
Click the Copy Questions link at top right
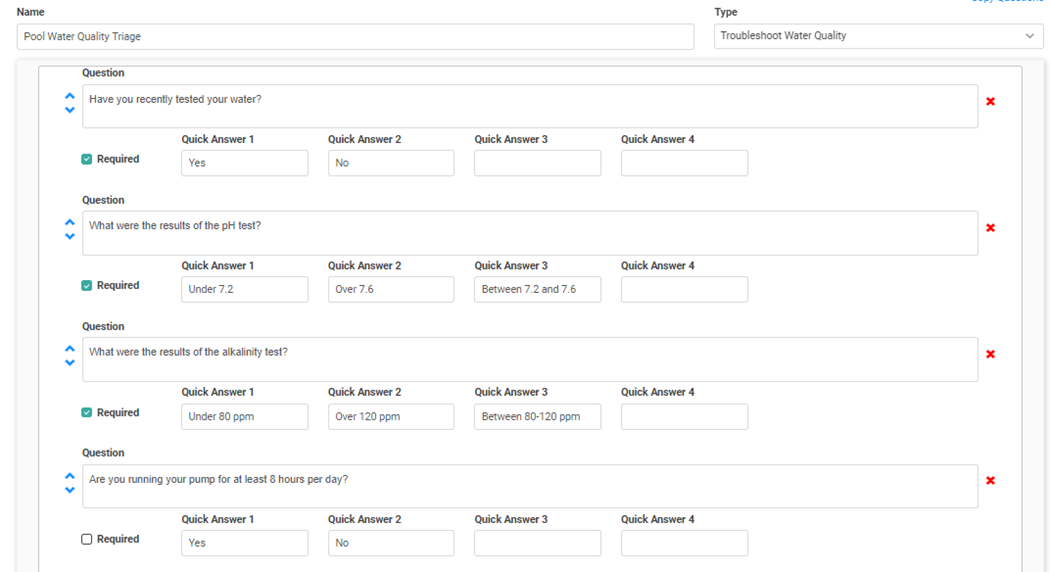coord(1008,2)
